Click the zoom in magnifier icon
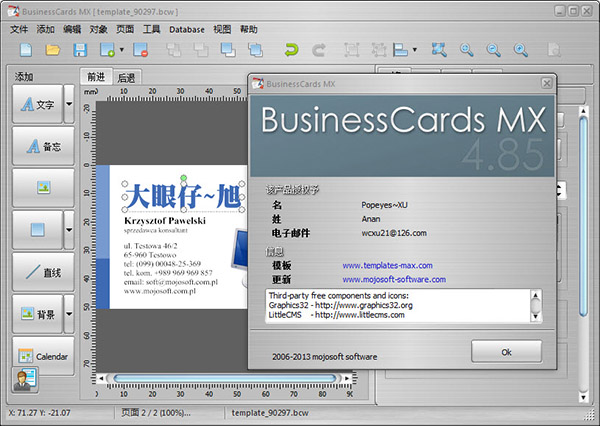600x426 pixels. point(467,49)
